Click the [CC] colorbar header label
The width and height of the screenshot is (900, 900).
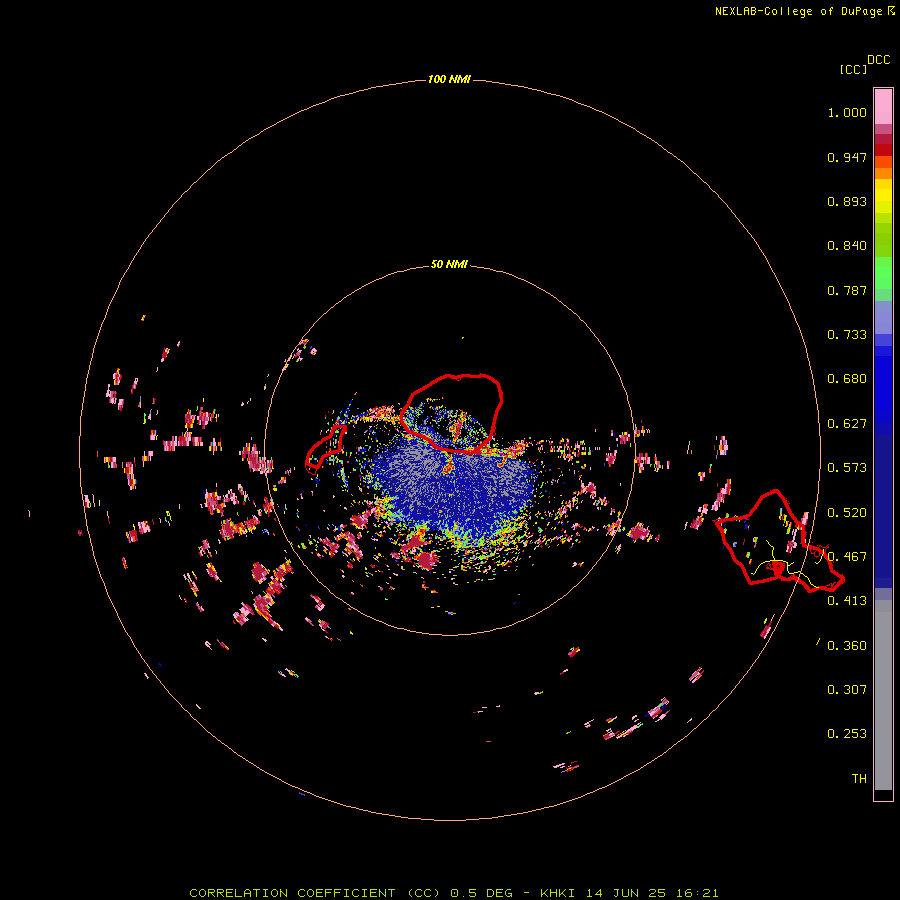coord(853,69)
